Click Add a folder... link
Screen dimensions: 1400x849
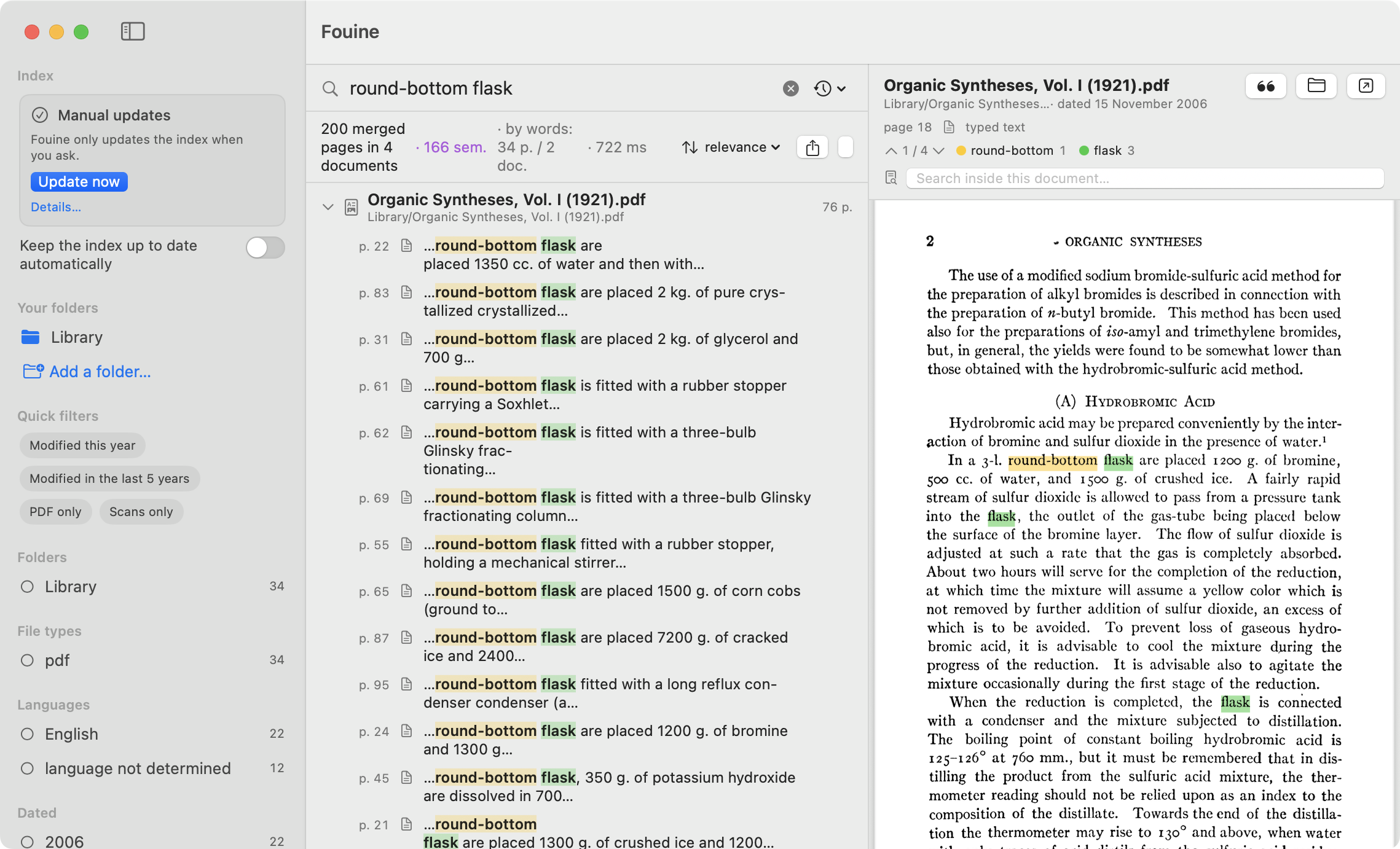tap(100, 372)
